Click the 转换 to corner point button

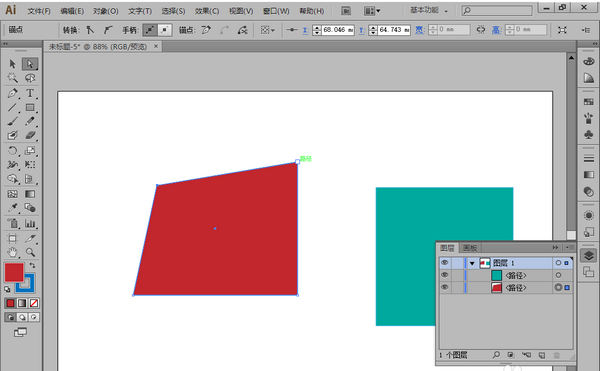point(90,30)
